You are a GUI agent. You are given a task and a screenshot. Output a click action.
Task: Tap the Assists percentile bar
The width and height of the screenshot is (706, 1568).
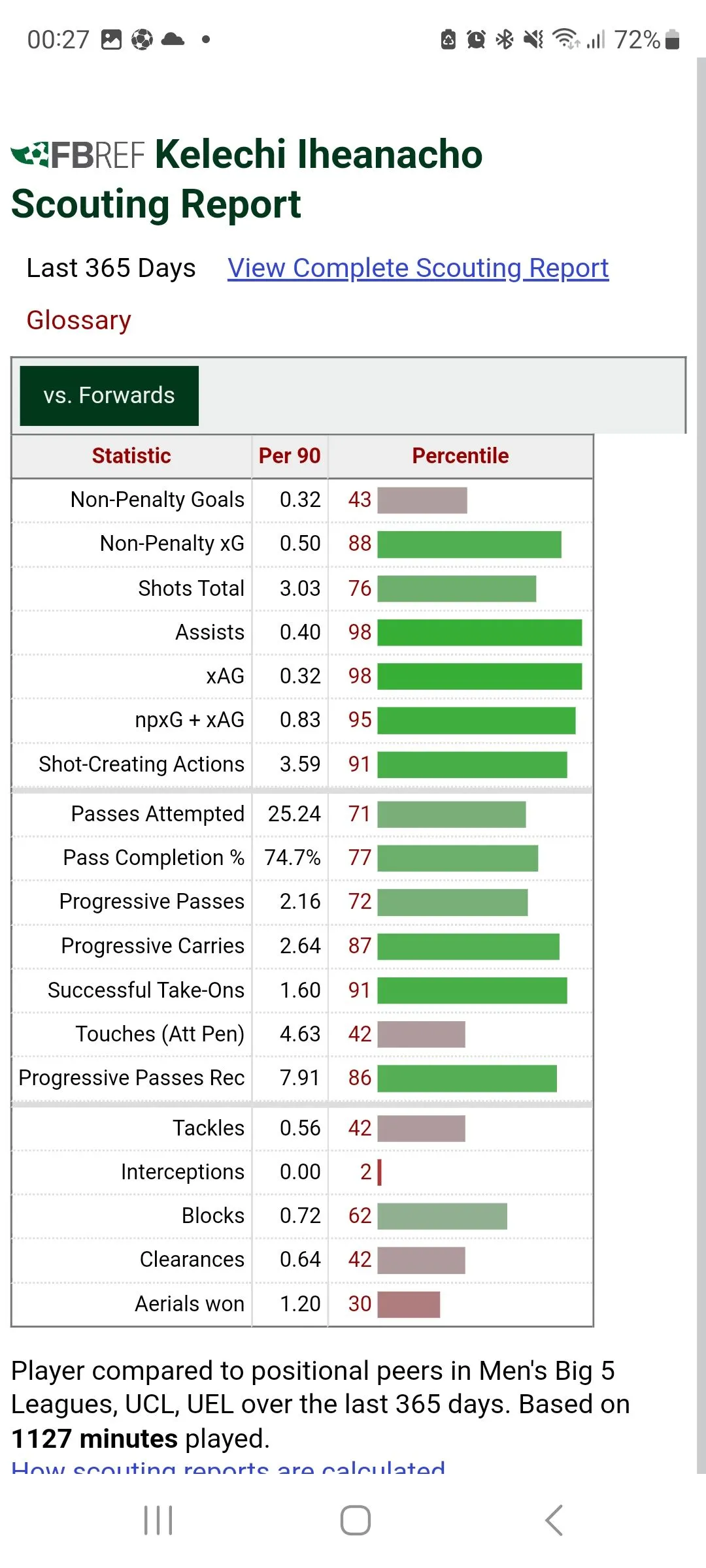[479, 632]
